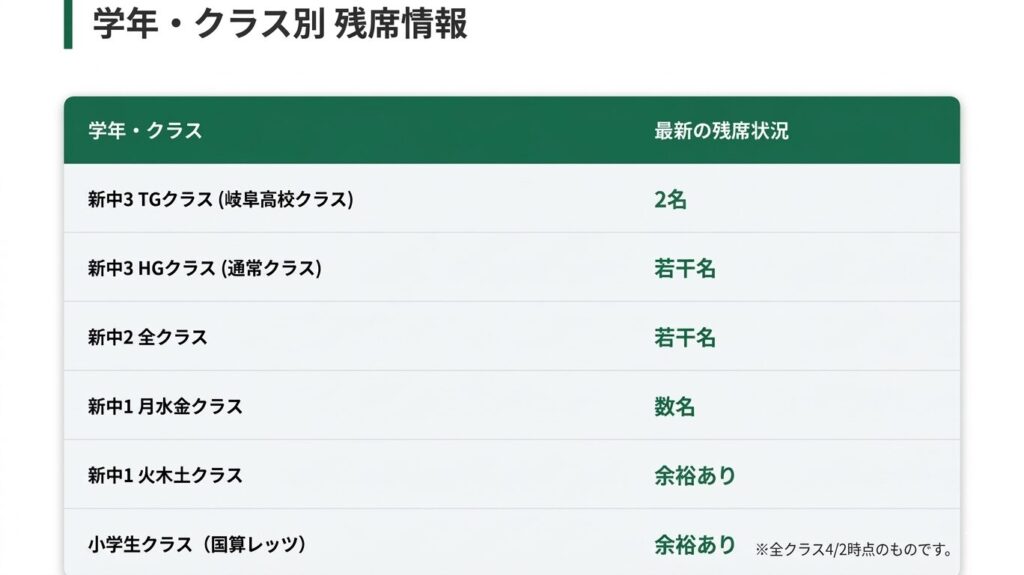Select the 小学生クラス row label
1024x575 pixels.
(139, 544)
